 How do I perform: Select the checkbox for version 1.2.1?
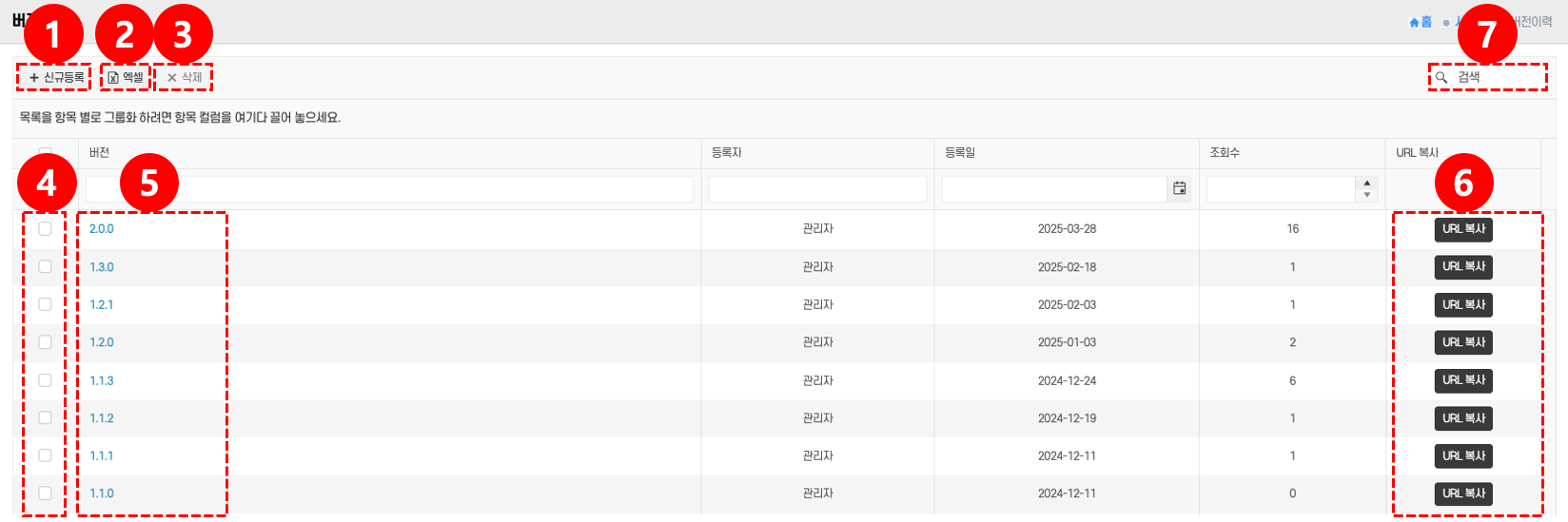(45, 304)
